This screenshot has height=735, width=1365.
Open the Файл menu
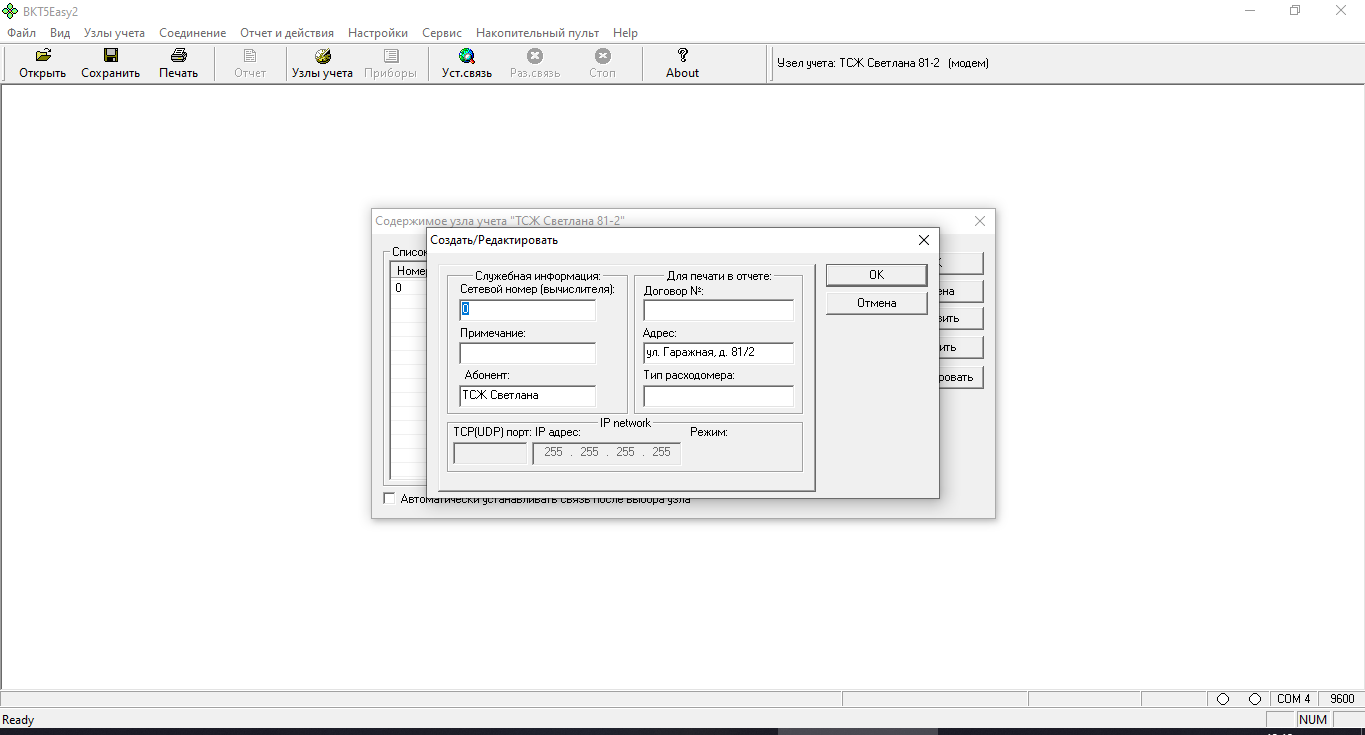tap(21, 33)
